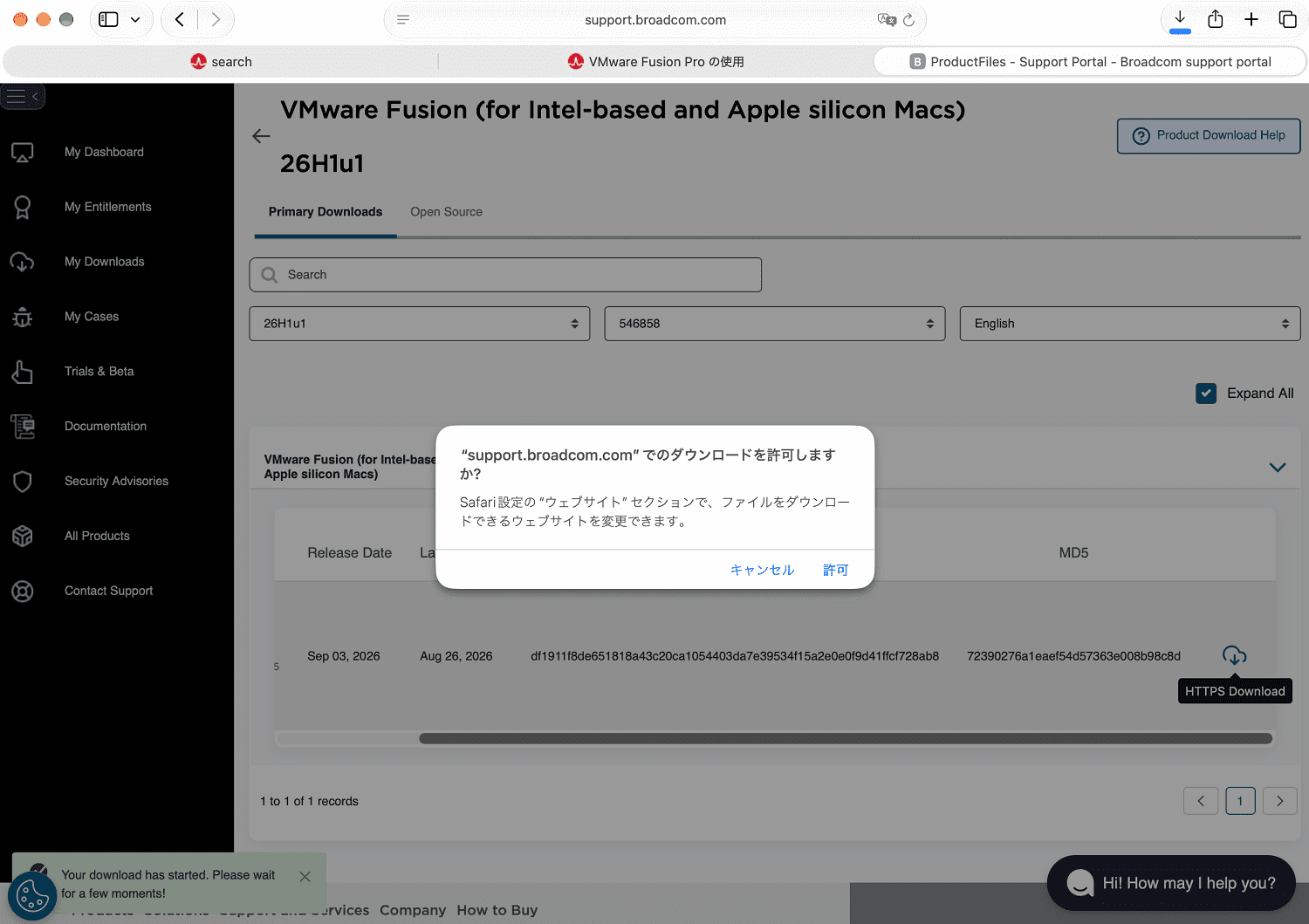Dismiss the download started notification
This screenshot has height=924, width=1309.
(x=305, y=877)
